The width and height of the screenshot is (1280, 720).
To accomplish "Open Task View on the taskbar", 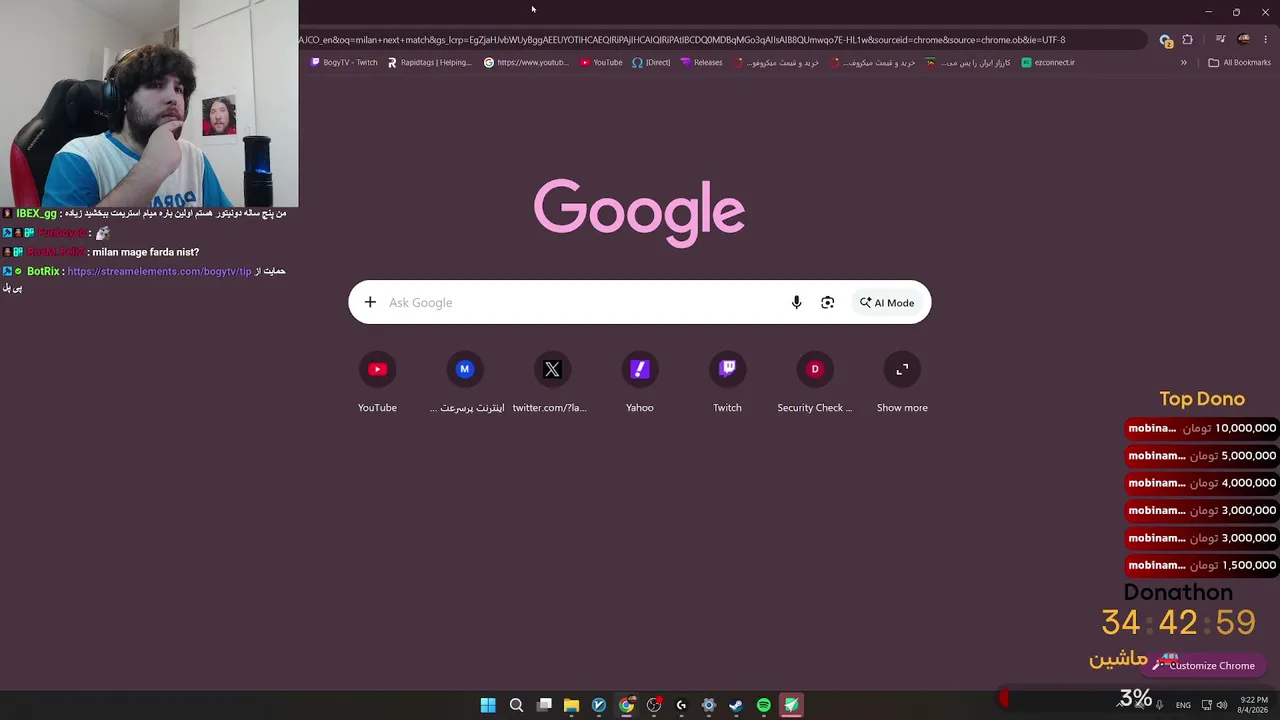I will [x=544, y=705].
